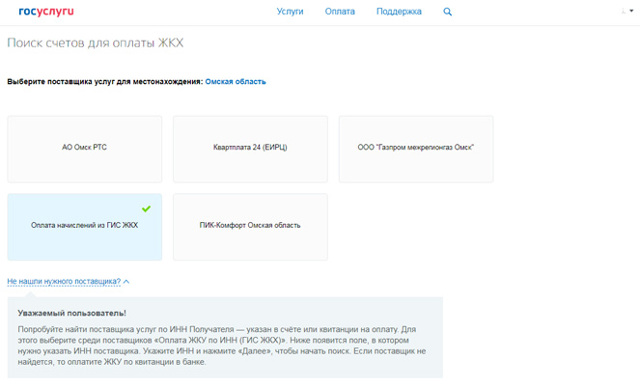Click the Уважаемый пользователь! heading
The height and width of the screenshot is (388, 640).
72,313
